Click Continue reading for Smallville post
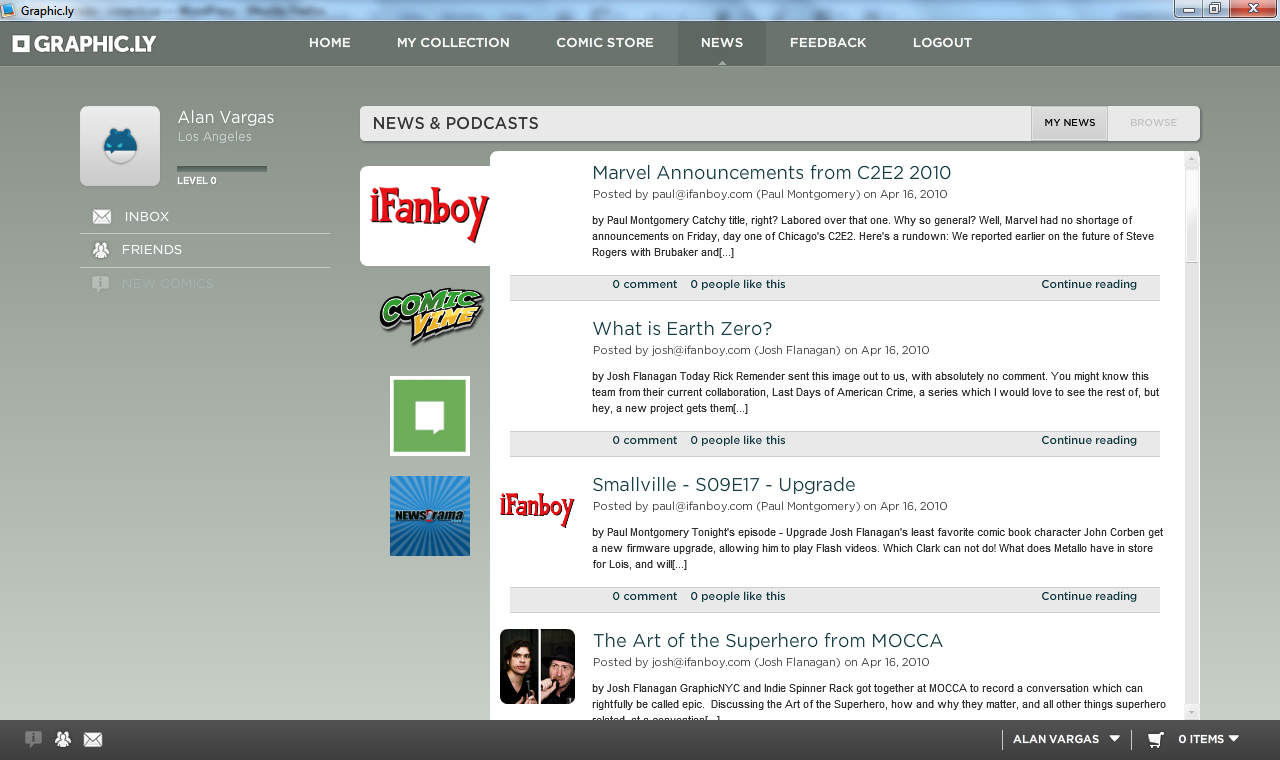The image size is (1280, 760). 1089,597
